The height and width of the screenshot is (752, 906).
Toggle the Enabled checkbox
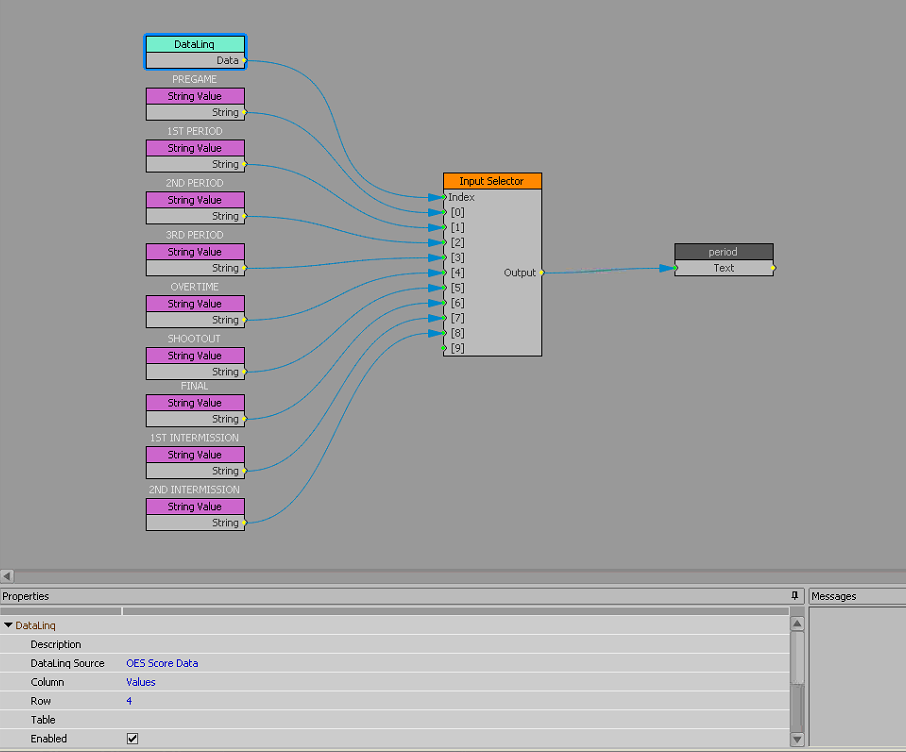click(x=132, y=739)
